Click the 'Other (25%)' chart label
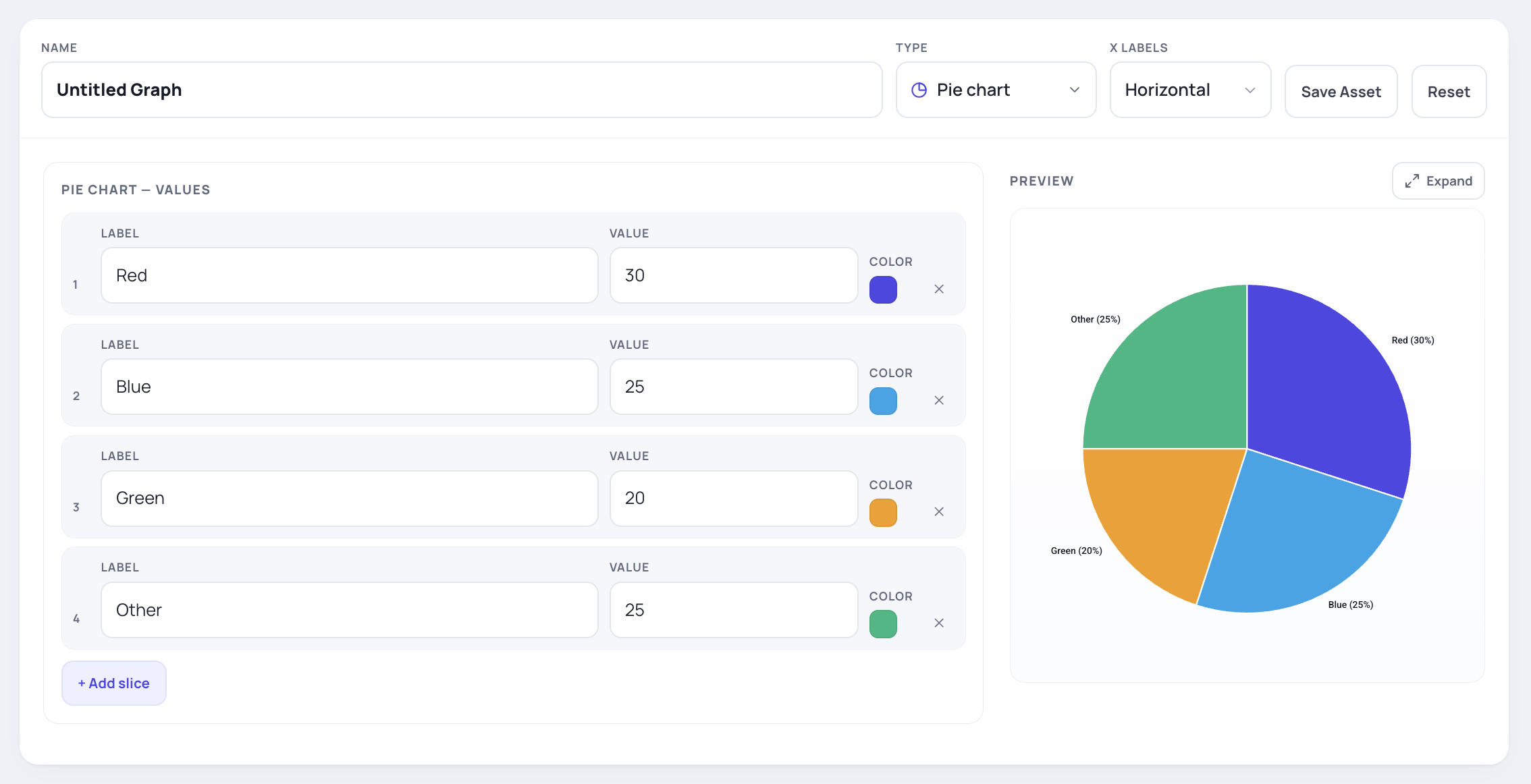 point(1096,319)
